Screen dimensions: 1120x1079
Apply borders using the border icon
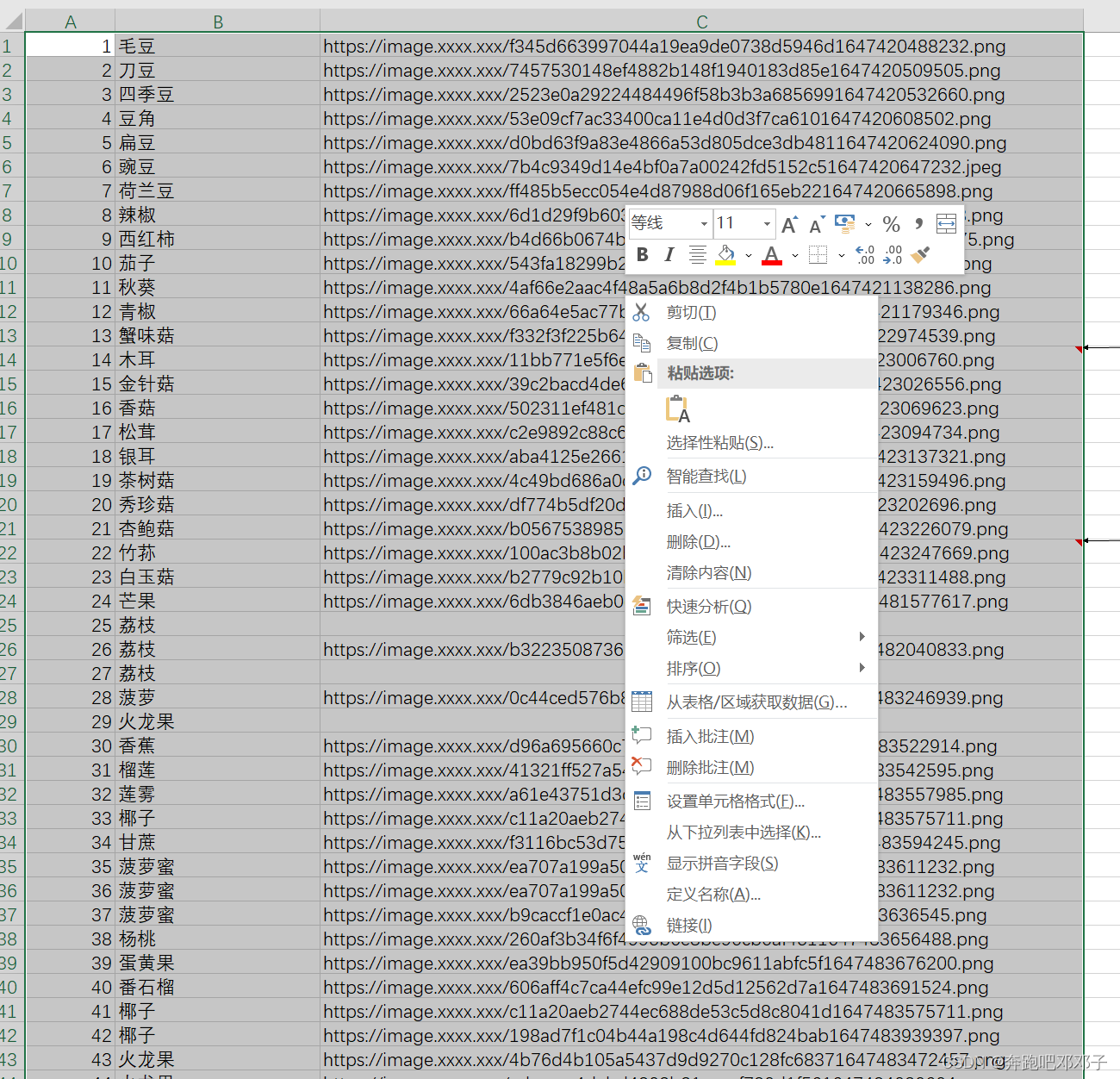818,254
